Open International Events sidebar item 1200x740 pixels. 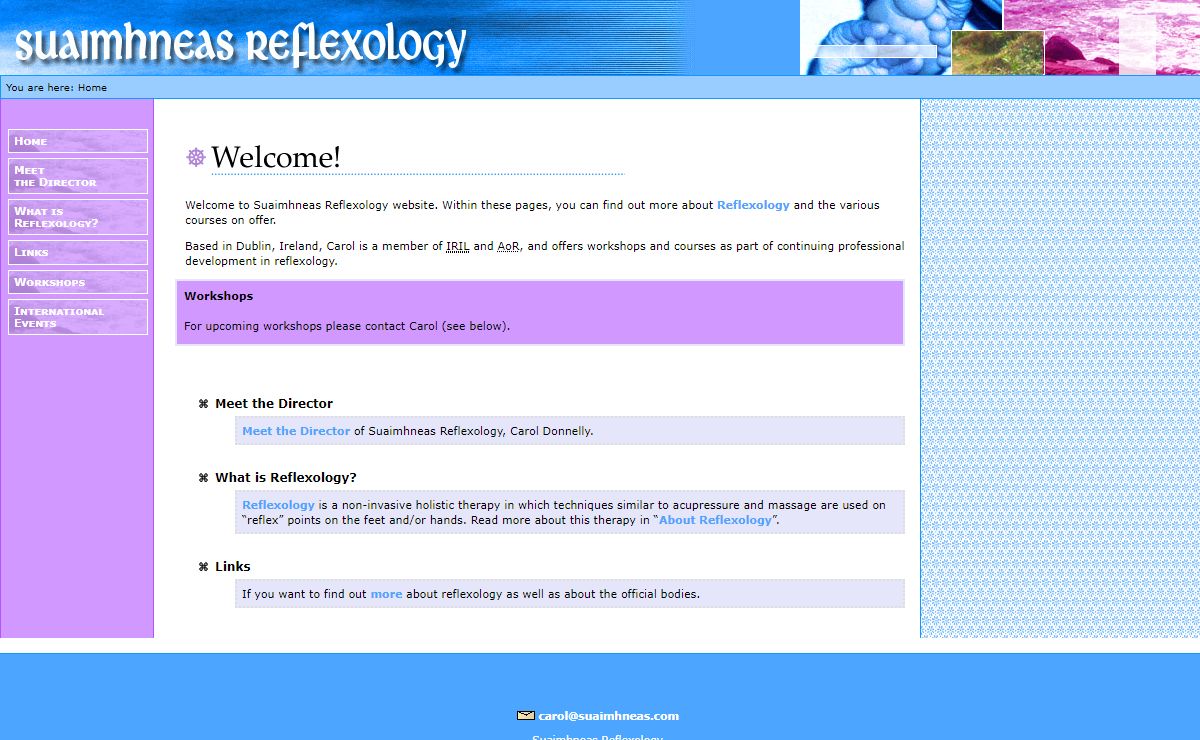tap(78, 317)
